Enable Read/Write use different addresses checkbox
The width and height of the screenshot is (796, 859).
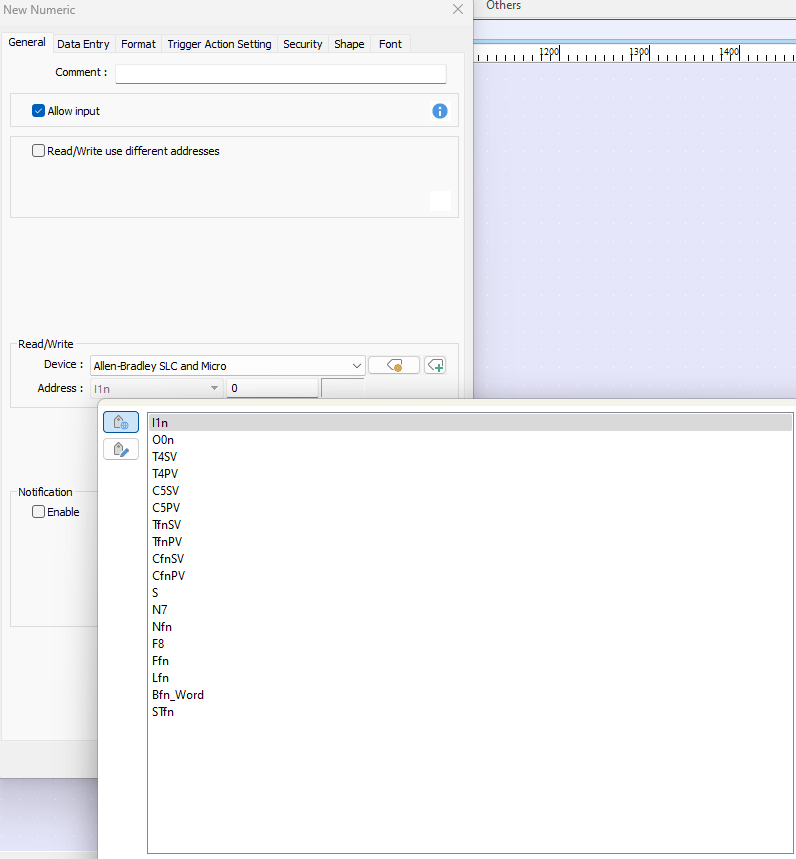[38, 151]
